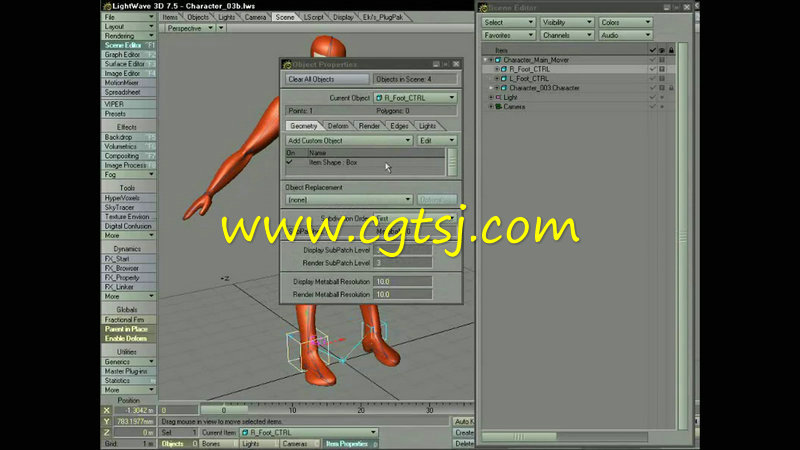Switch to the Items tab
Image resolution: width=800 pixels, height=450 pixels.
coord(169,17)
